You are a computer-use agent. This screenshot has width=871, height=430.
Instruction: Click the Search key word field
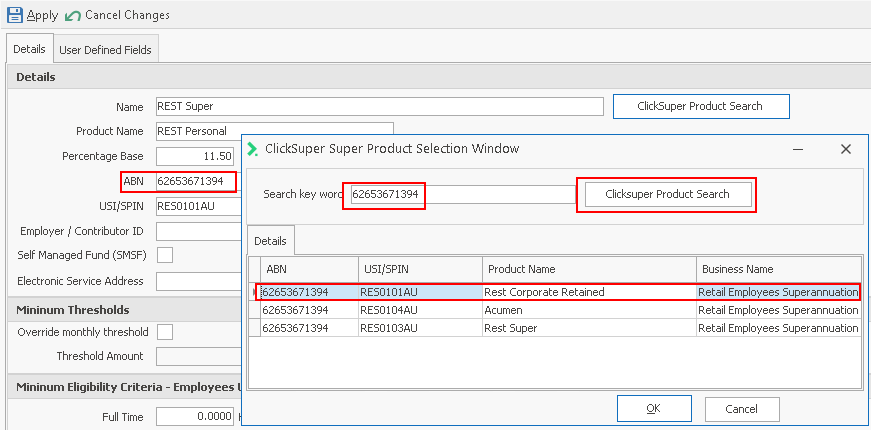460,194
